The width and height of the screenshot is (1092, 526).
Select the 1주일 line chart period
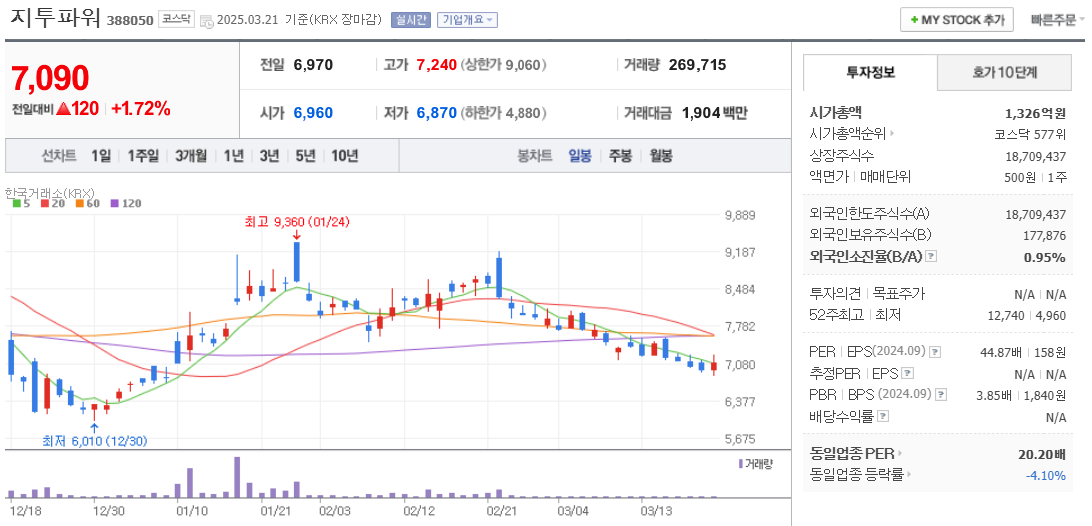[143, 156]
